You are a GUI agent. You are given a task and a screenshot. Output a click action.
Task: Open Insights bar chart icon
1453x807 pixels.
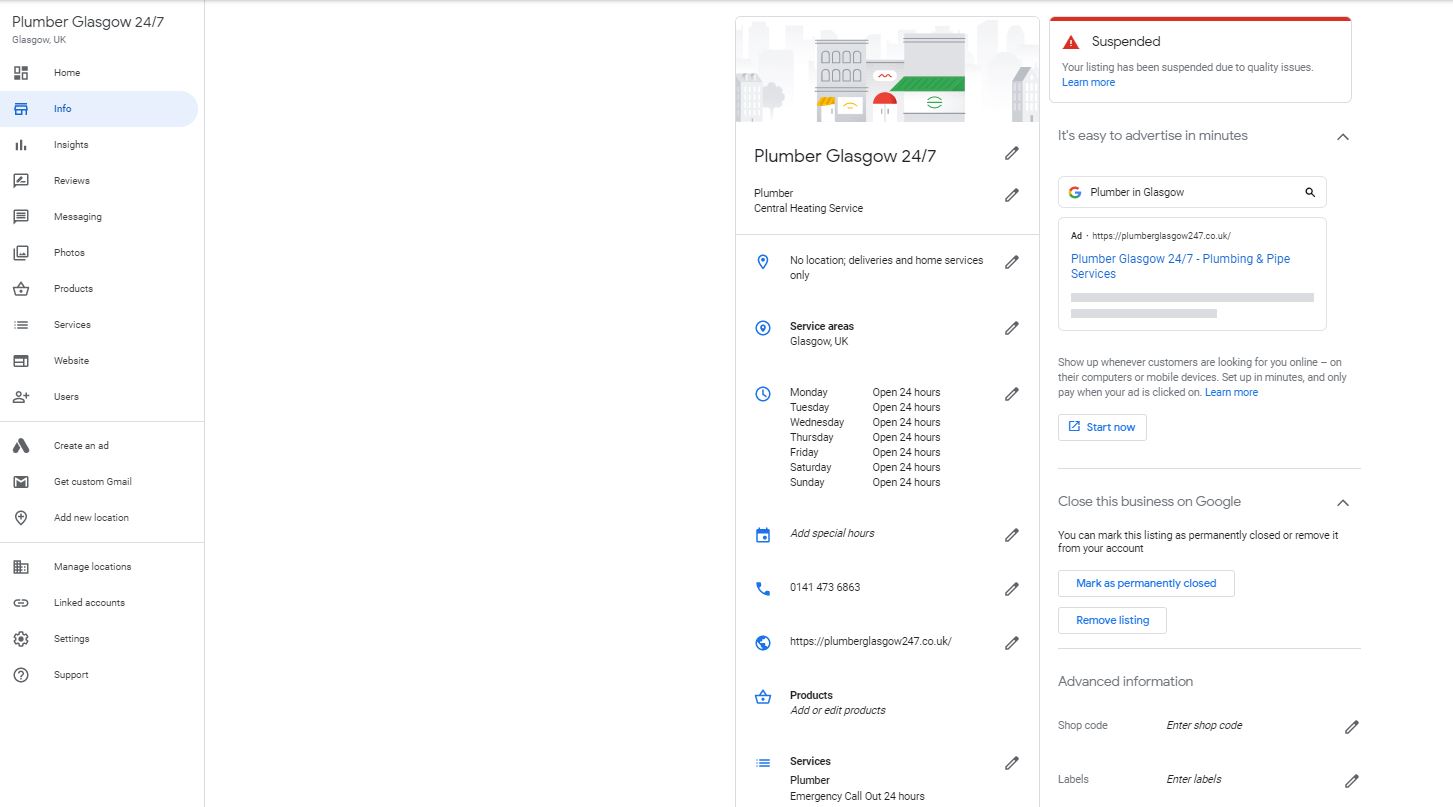coord(21,145)
